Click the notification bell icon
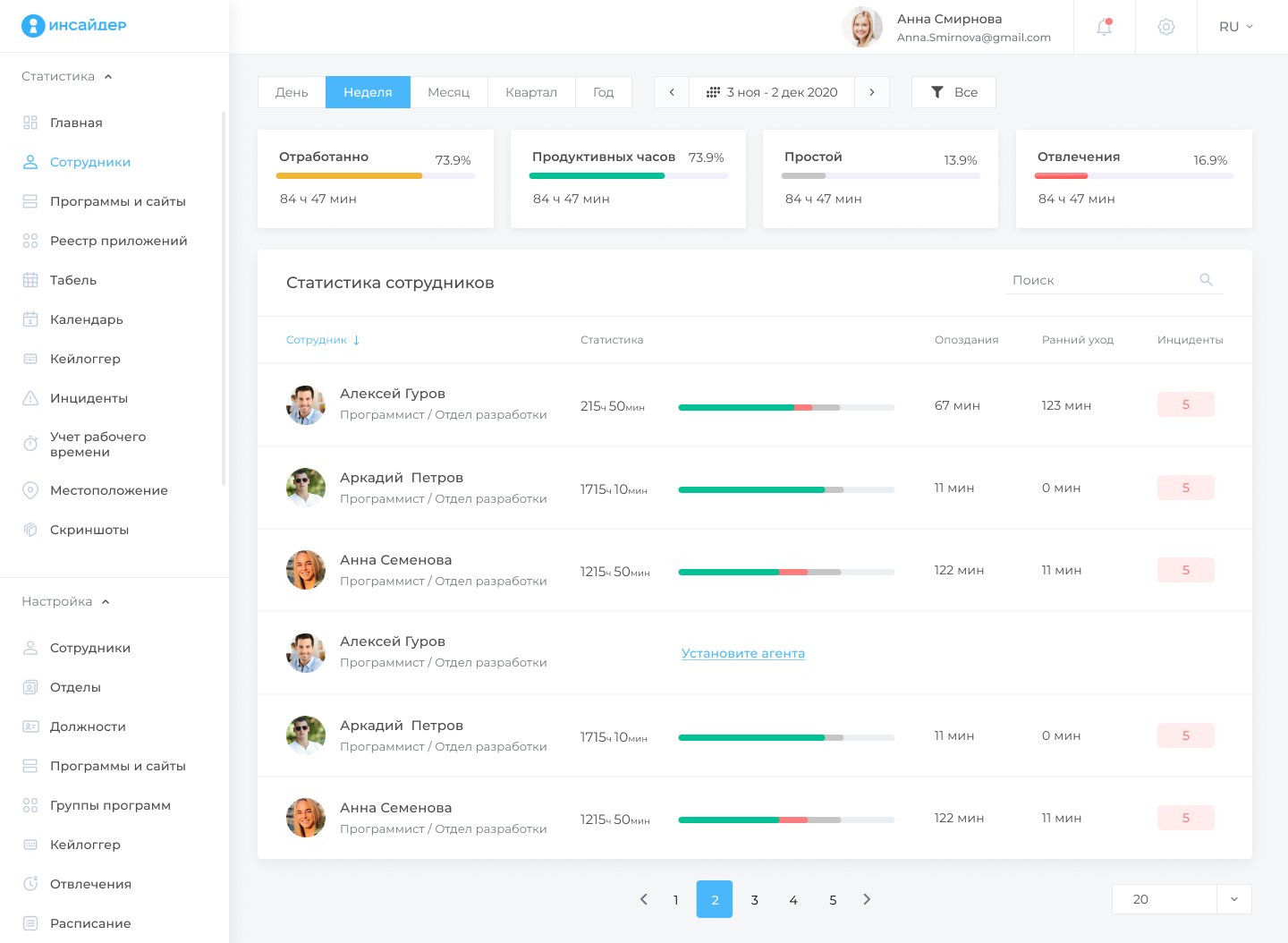1288x943 pixels. click(1104, 27)
